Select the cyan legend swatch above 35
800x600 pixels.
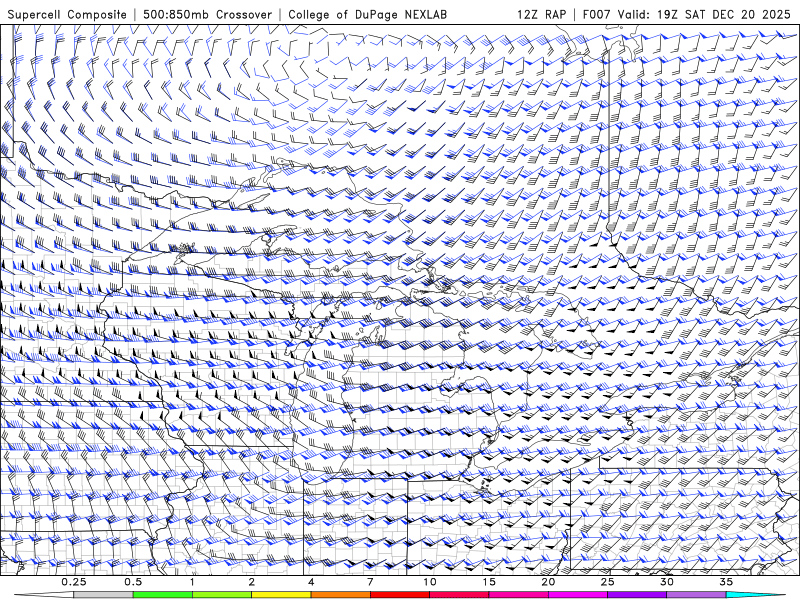[755, 595]
